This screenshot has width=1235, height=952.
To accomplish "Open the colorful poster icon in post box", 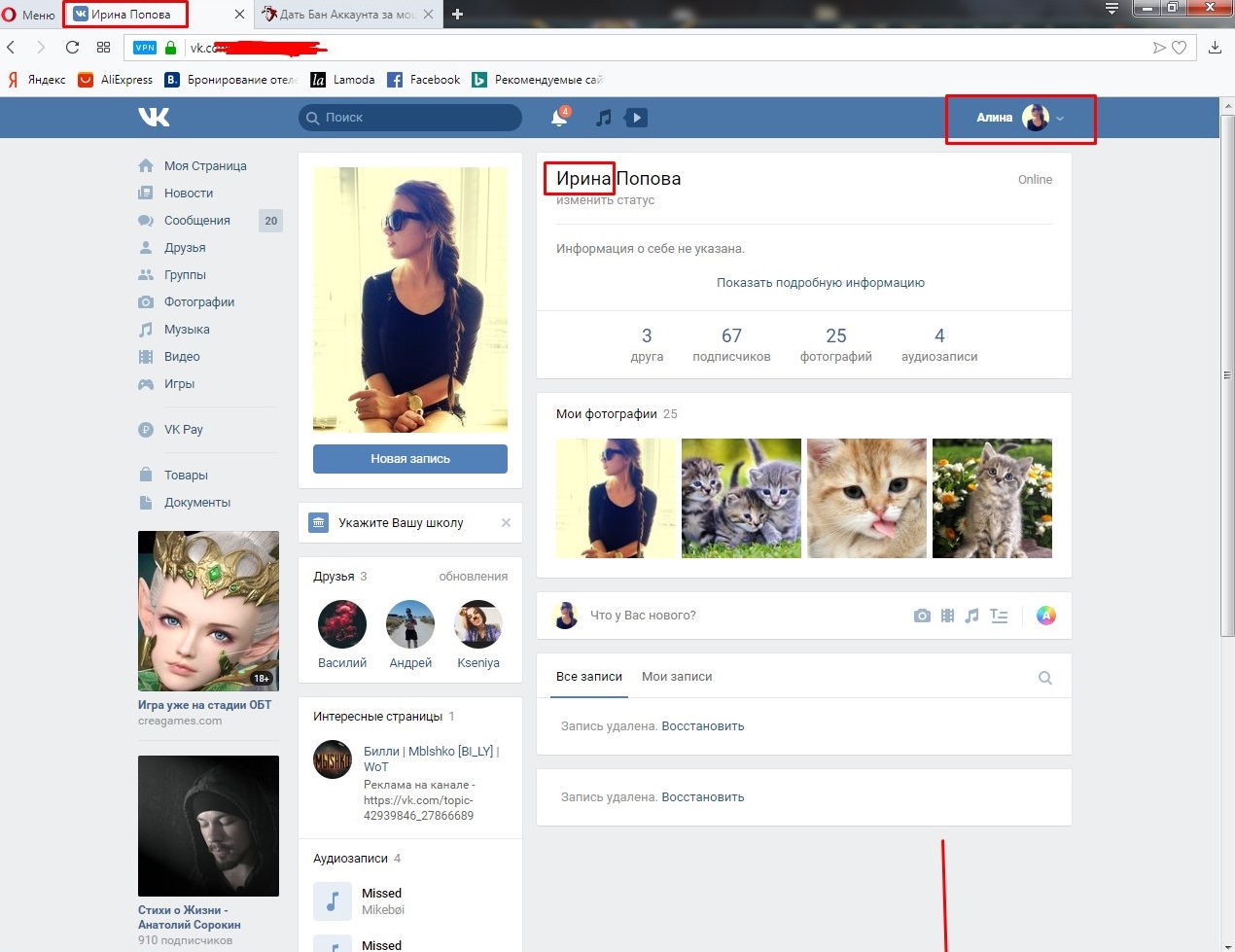I will coord(1046,616).
